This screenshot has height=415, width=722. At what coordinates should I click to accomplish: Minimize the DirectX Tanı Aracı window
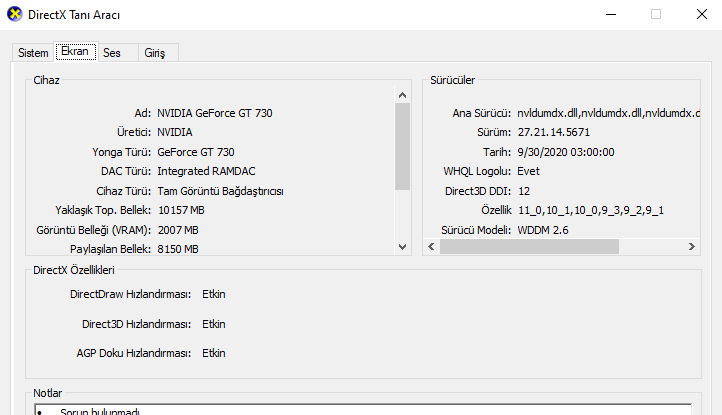[x=611, y=14]
